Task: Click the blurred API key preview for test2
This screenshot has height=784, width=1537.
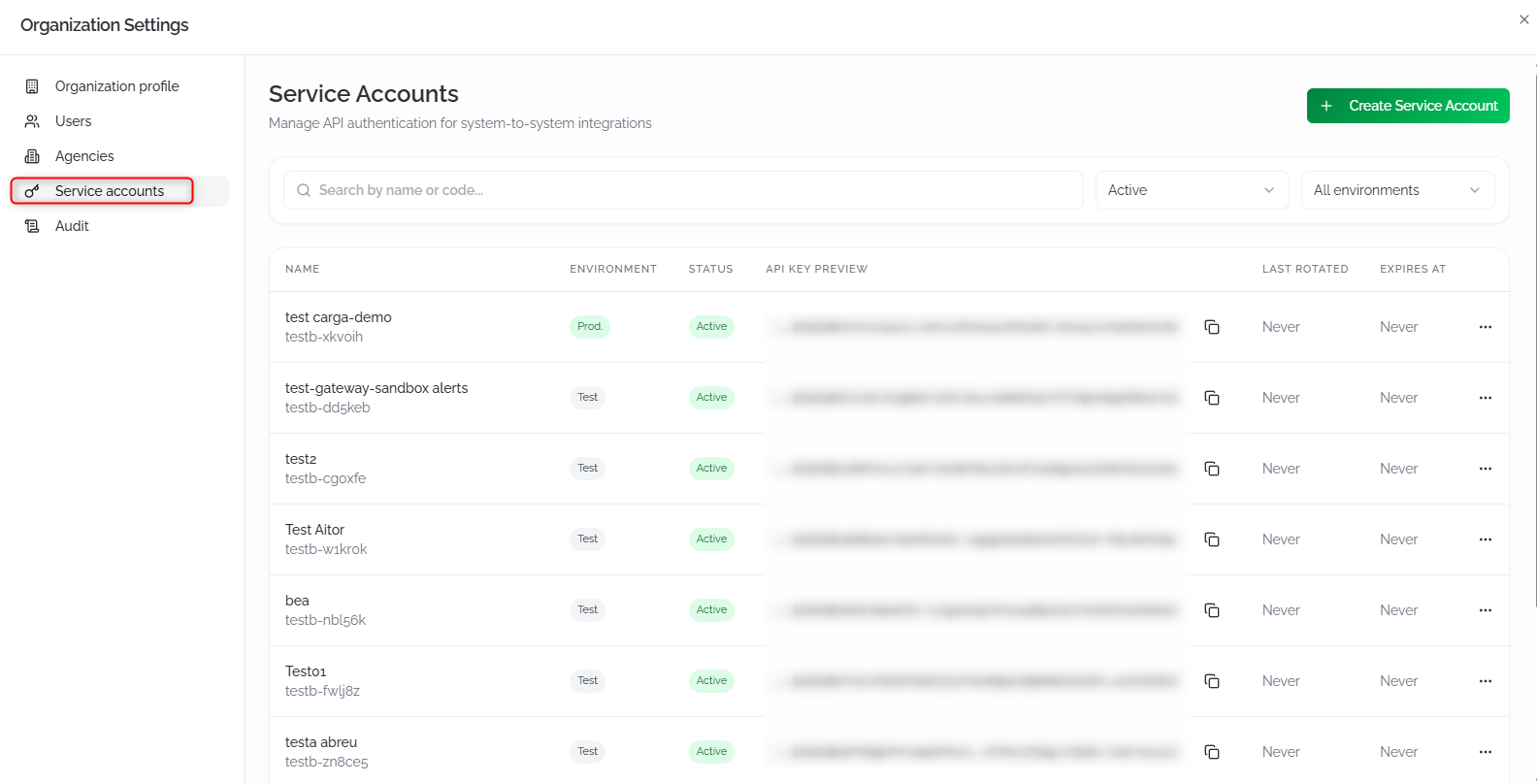Action: 977,469
